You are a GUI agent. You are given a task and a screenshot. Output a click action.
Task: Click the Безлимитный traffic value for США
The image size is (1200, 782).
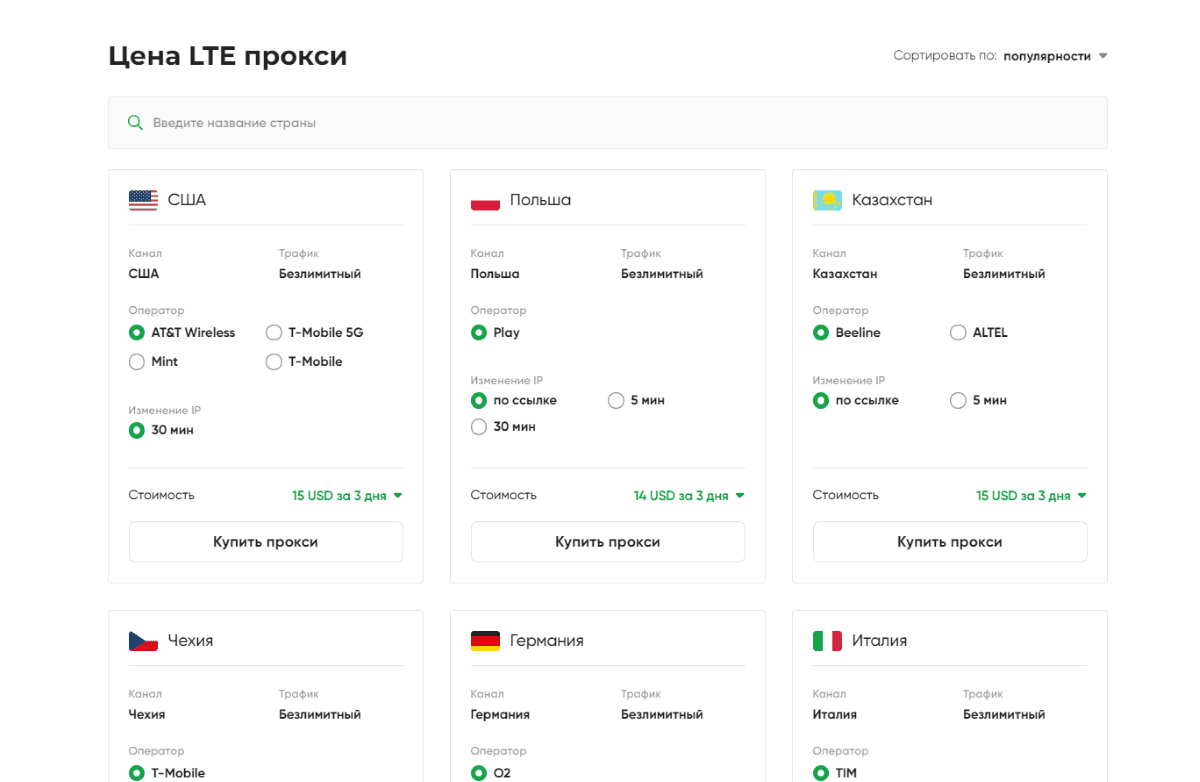[320, 274]
